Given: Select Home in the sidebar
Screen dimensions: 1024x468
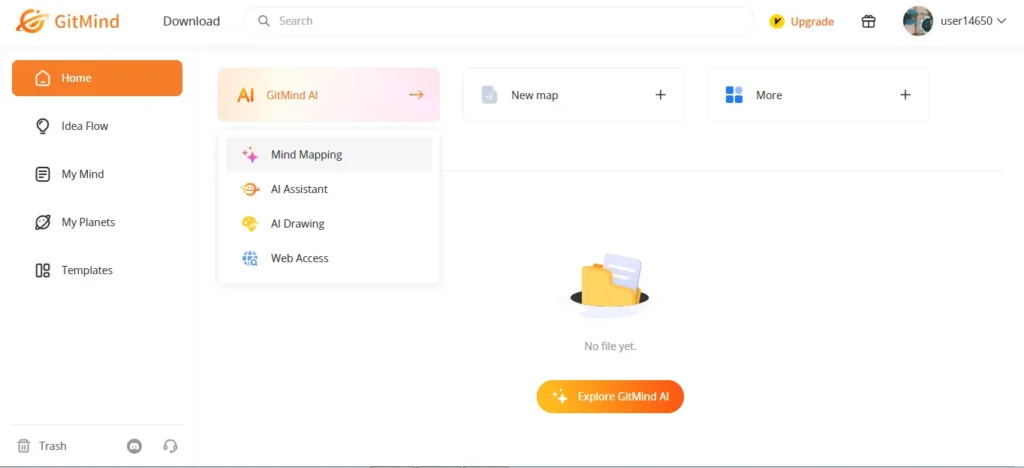Looking at the screenshot, I should coord(97,78).
